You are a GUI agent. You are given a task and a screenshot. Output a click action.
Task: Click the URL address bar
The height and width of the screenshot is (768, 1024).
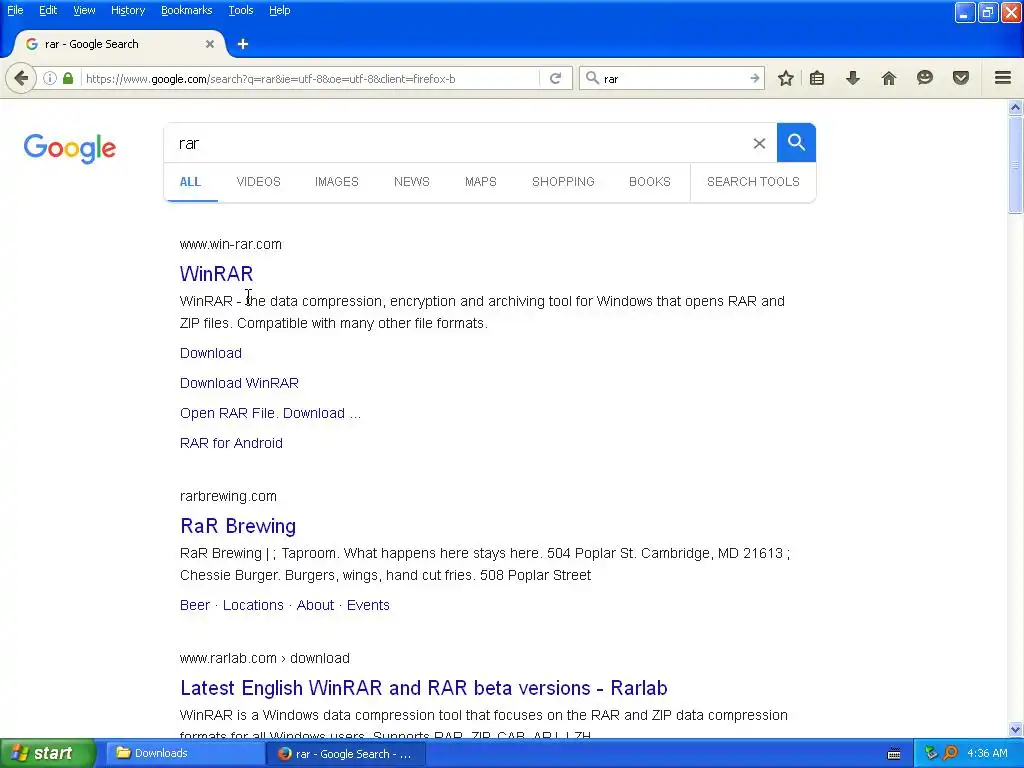click(310, 78)
